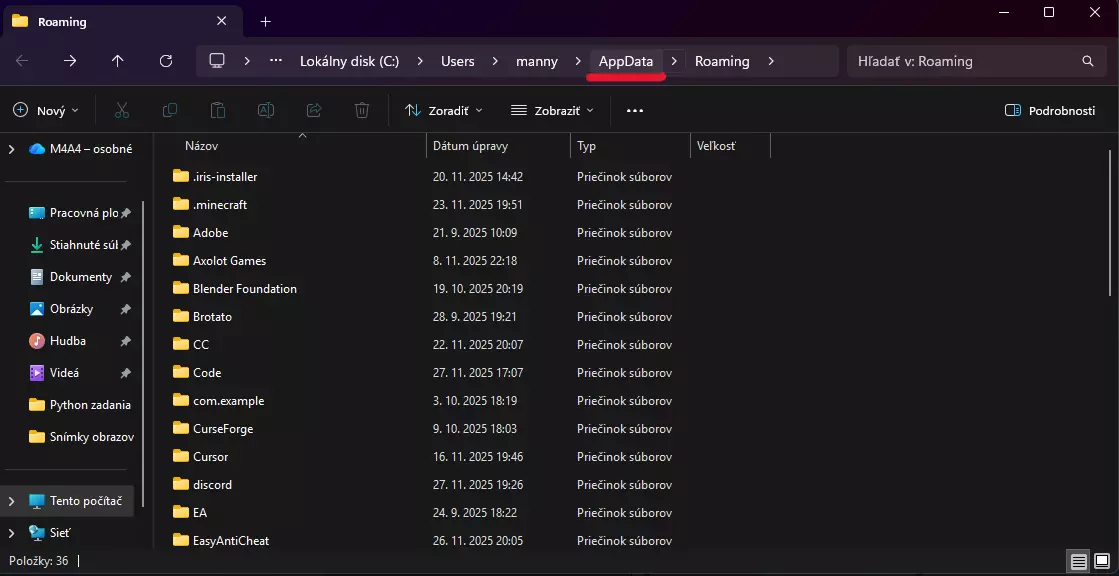
Task: Click the Blender Foundation folder icon
Action: (181, 288)
